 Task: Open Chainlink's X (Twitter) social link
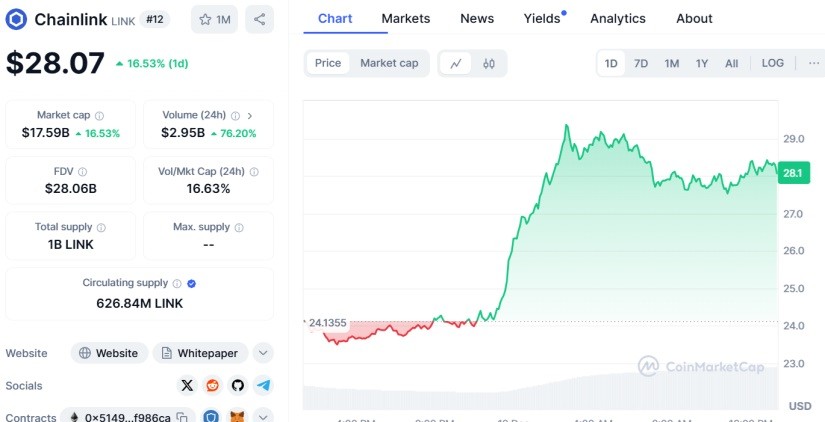tap(187, 385)
